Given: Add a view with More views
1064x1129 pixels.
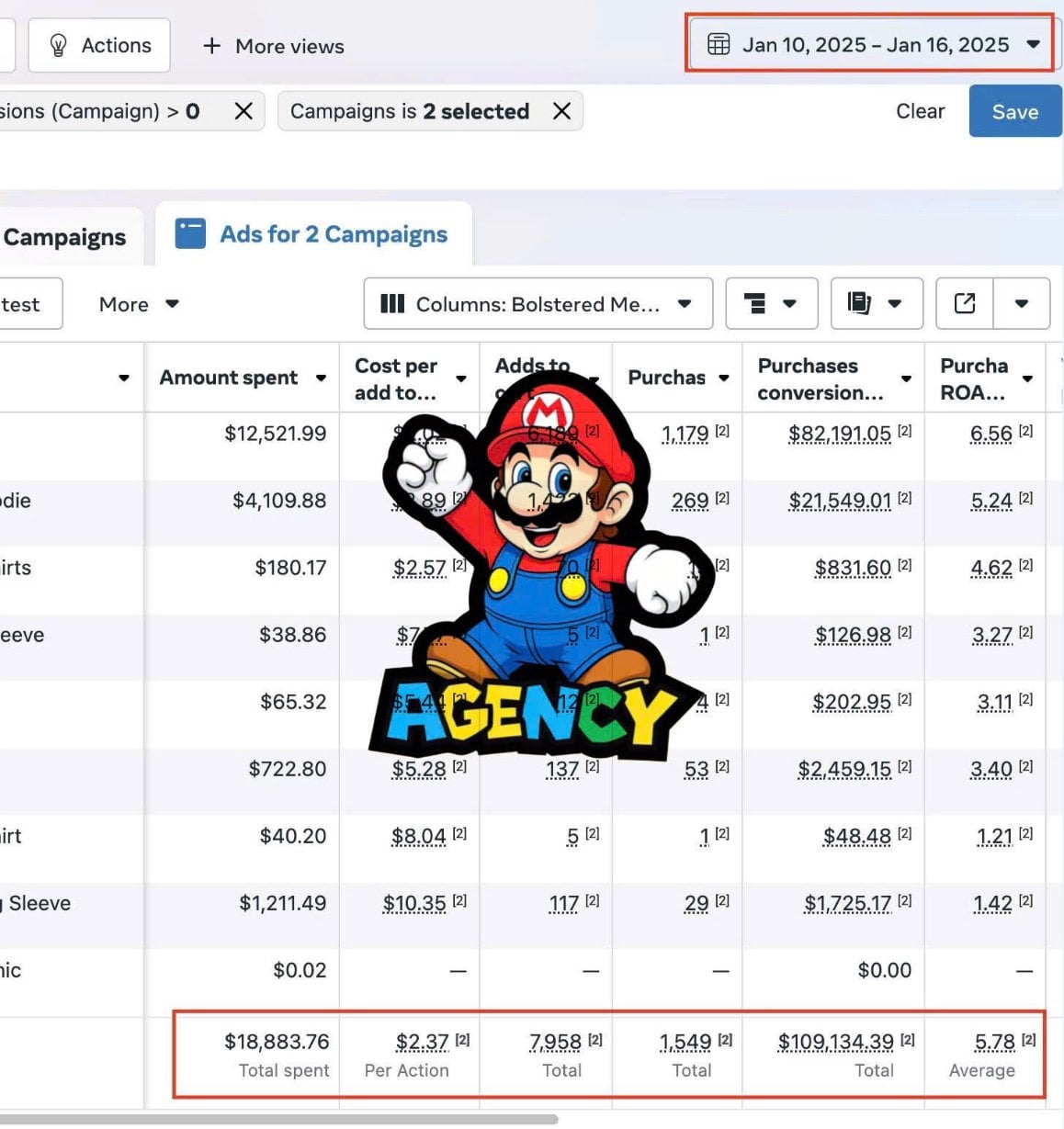Looking at the screenshot, I should tap(273, 46).
